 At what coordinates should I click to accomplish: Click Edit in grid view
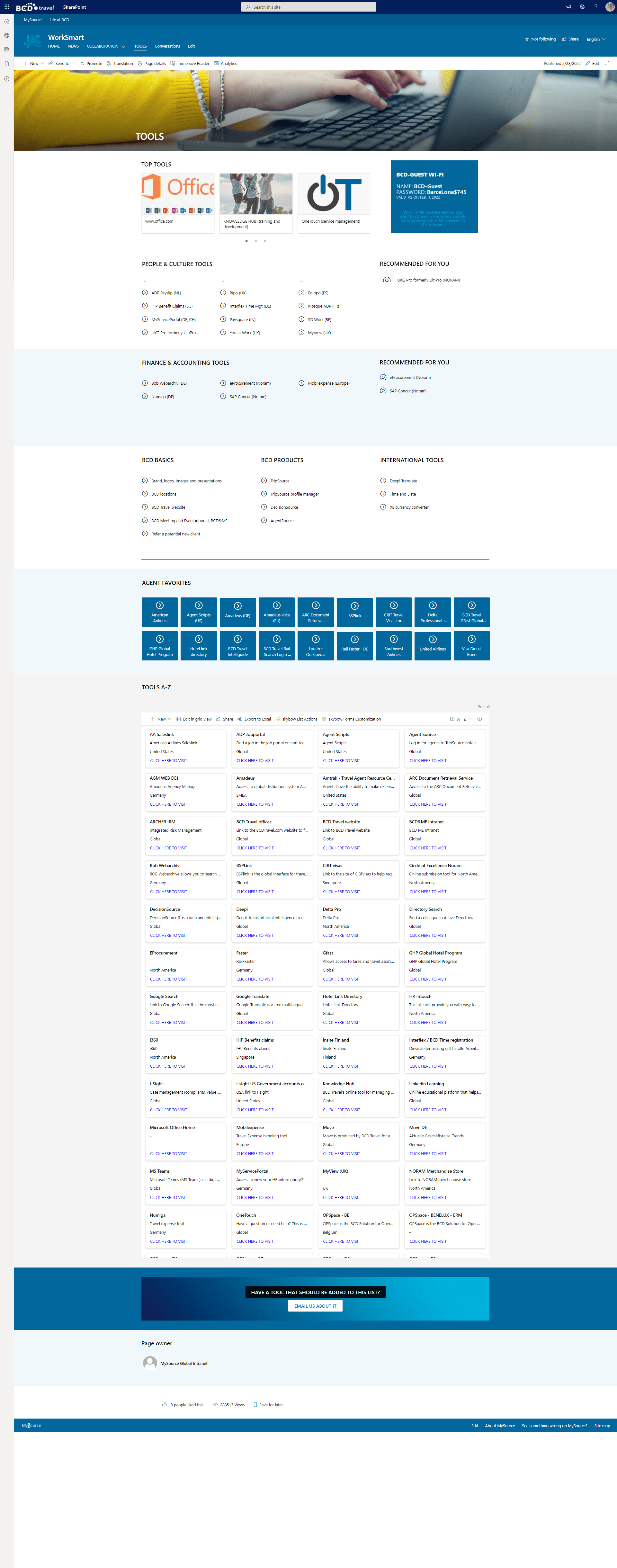[x=193, y=719]
